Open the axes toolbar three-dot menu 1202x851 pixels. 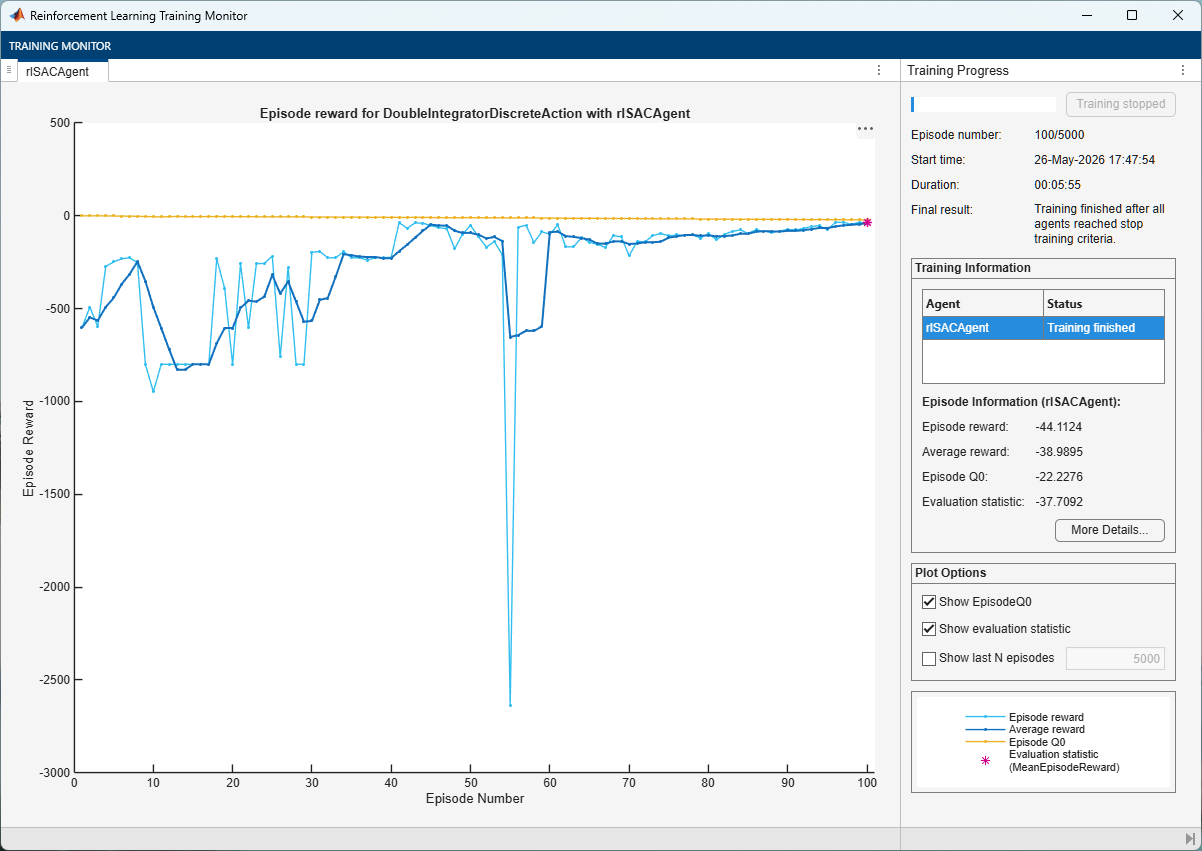[865, 129]
